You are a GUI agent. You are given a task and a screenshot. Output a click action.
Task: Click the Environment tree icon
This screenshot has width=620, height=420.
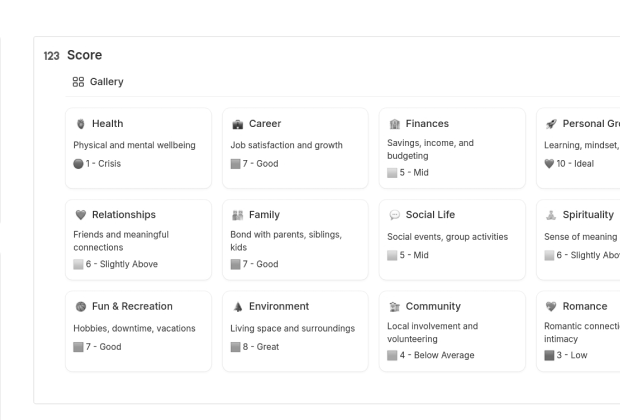tap(237, 306)
